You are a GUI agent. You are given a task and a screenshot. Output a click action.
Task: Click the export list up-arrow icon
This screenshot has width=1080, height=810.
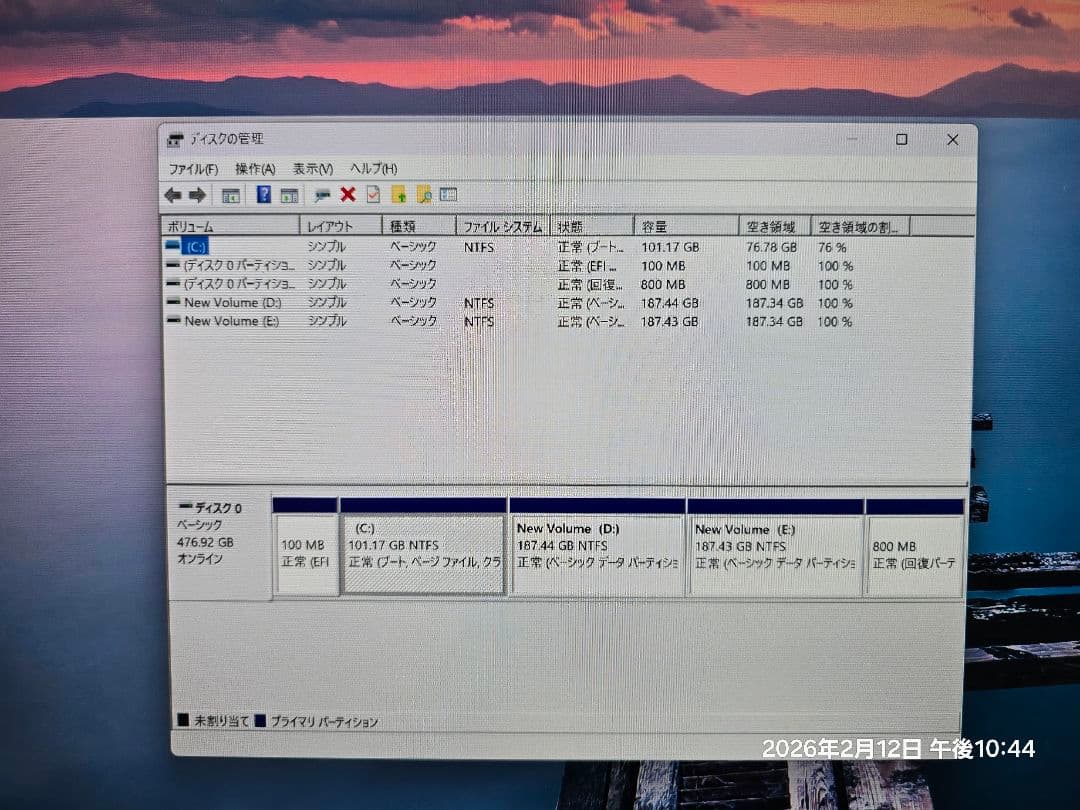pyautogui.click(x=401, y=195)
